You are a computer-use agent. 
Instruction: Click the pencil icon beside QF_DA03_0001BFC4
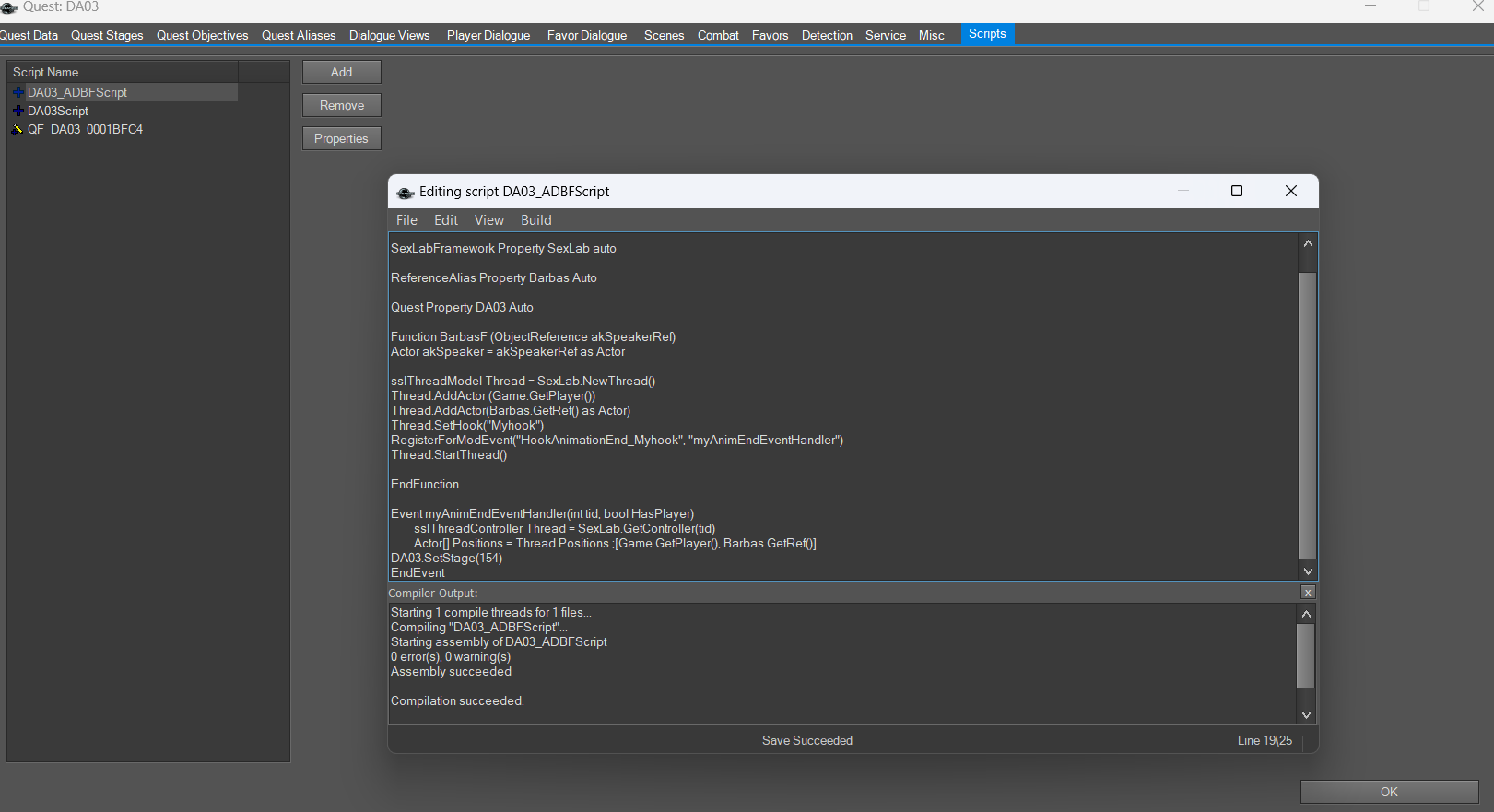click(x=18, y=129)
